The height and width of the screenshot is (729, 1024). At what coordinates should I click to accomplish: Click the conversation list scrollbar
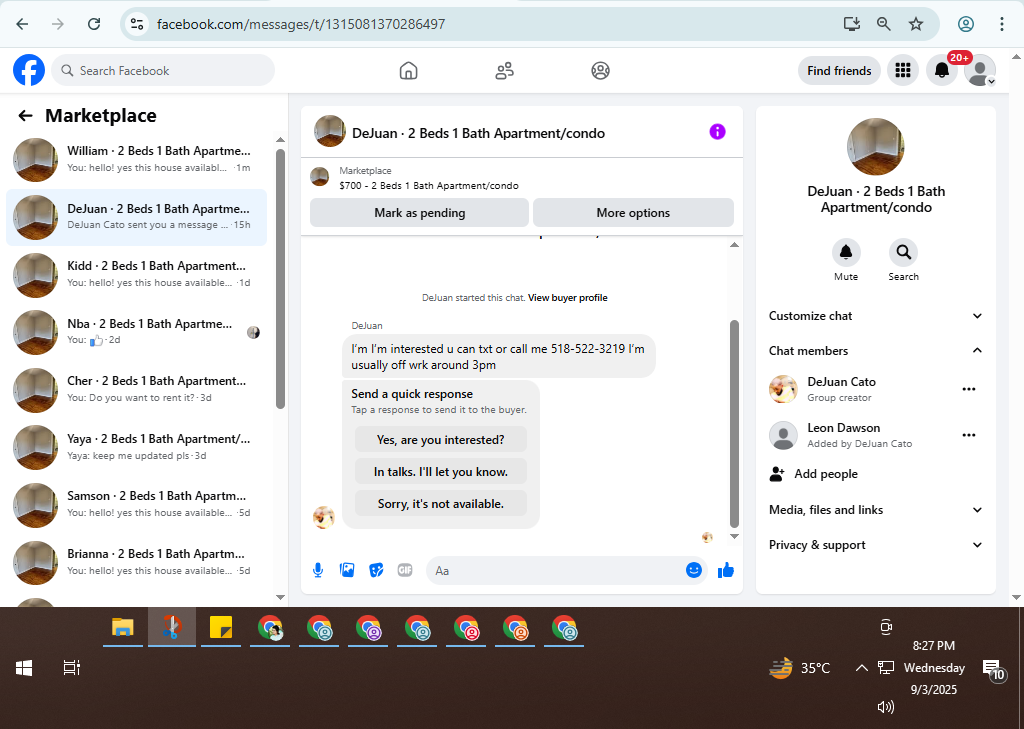click(x=280, y=279)
